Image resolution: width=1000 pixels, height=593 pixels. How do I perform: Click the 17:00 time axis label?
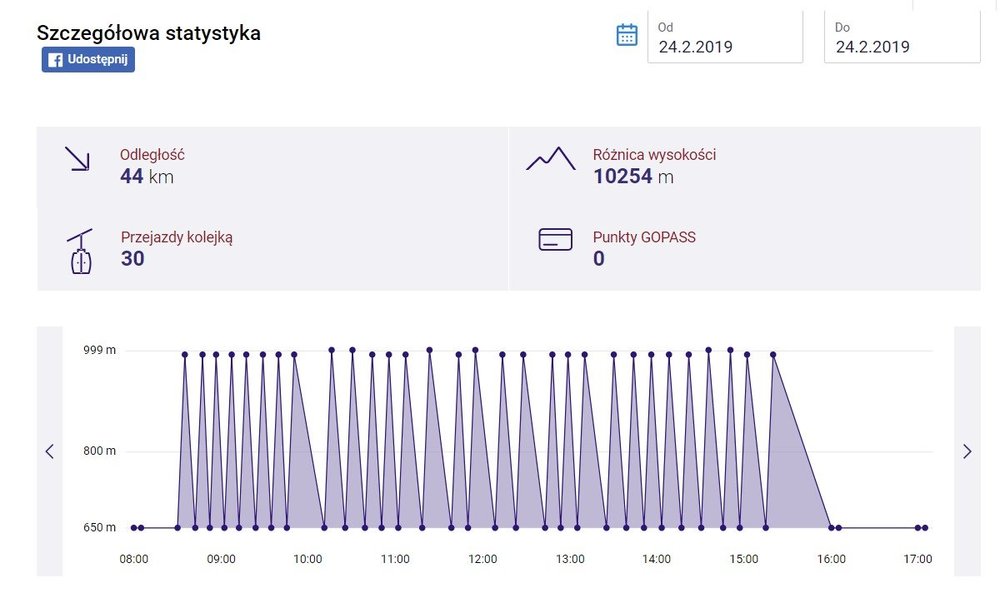click(918, 559)
